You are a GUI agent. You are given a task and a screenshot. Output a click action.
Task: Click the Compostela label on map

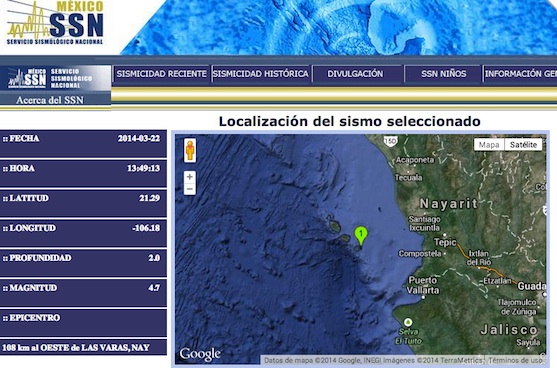(x=420, y=254)
